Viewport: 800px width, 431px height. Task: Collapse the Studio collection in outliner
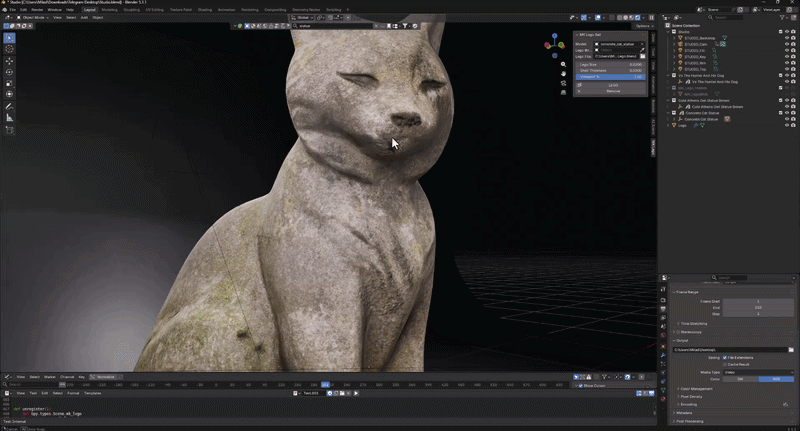pos(668,32)
